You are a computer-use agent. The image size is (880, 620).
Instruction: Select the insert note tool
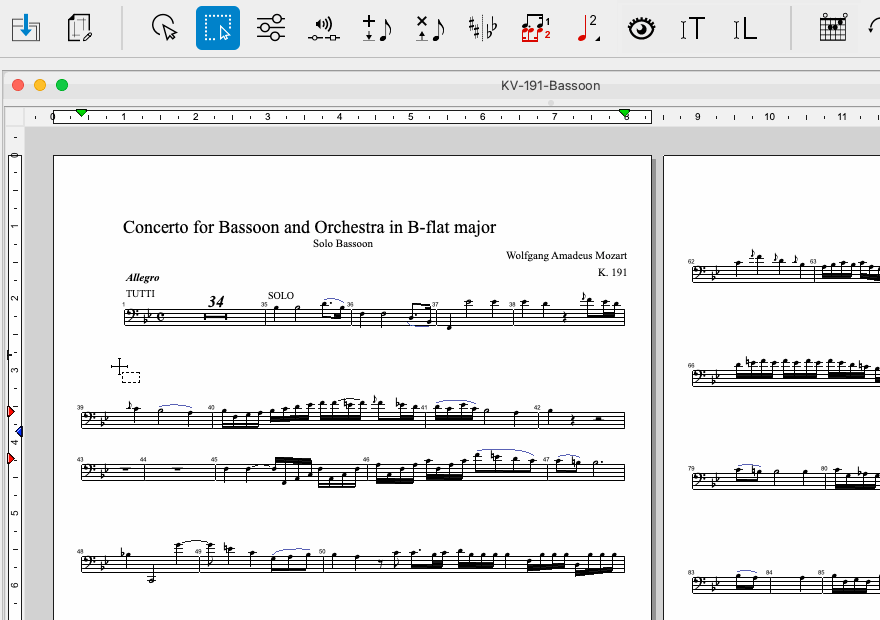coord(376,28)
